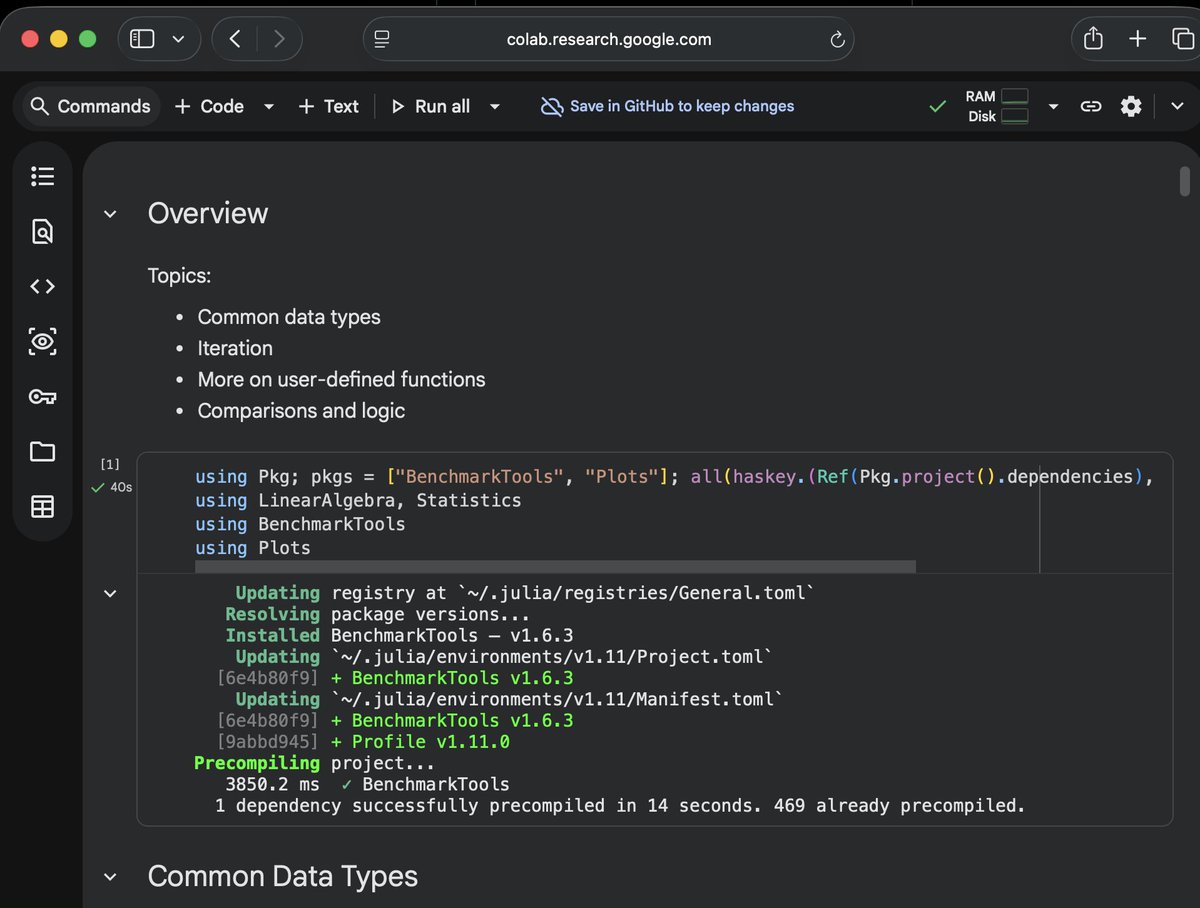The height and width of the screenshot is (908, 1200).
Task: Open the Secrets key icon
Action: point(42,397)
